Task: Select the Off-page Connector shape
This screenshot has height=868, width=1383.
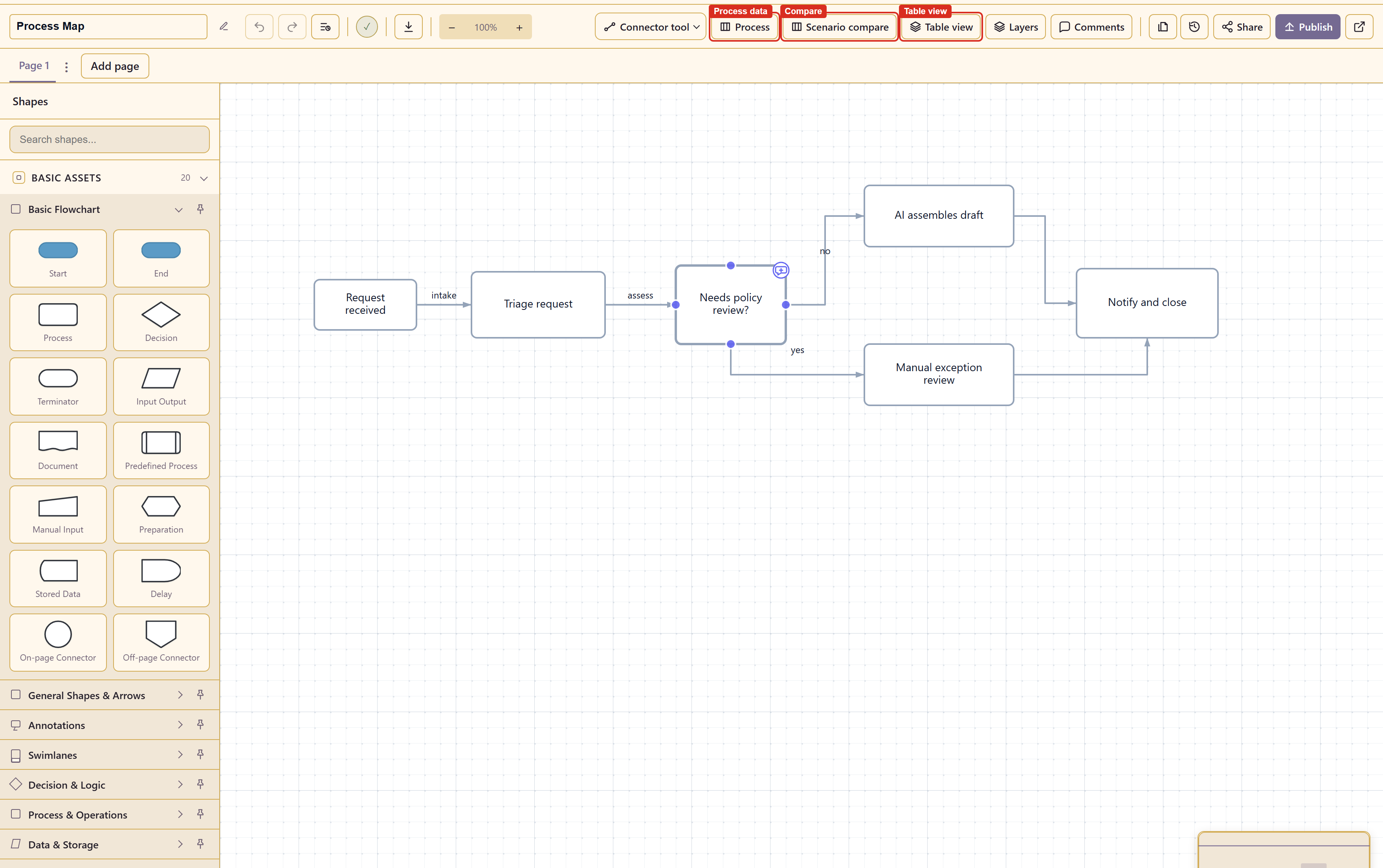Action: point(161,643)
